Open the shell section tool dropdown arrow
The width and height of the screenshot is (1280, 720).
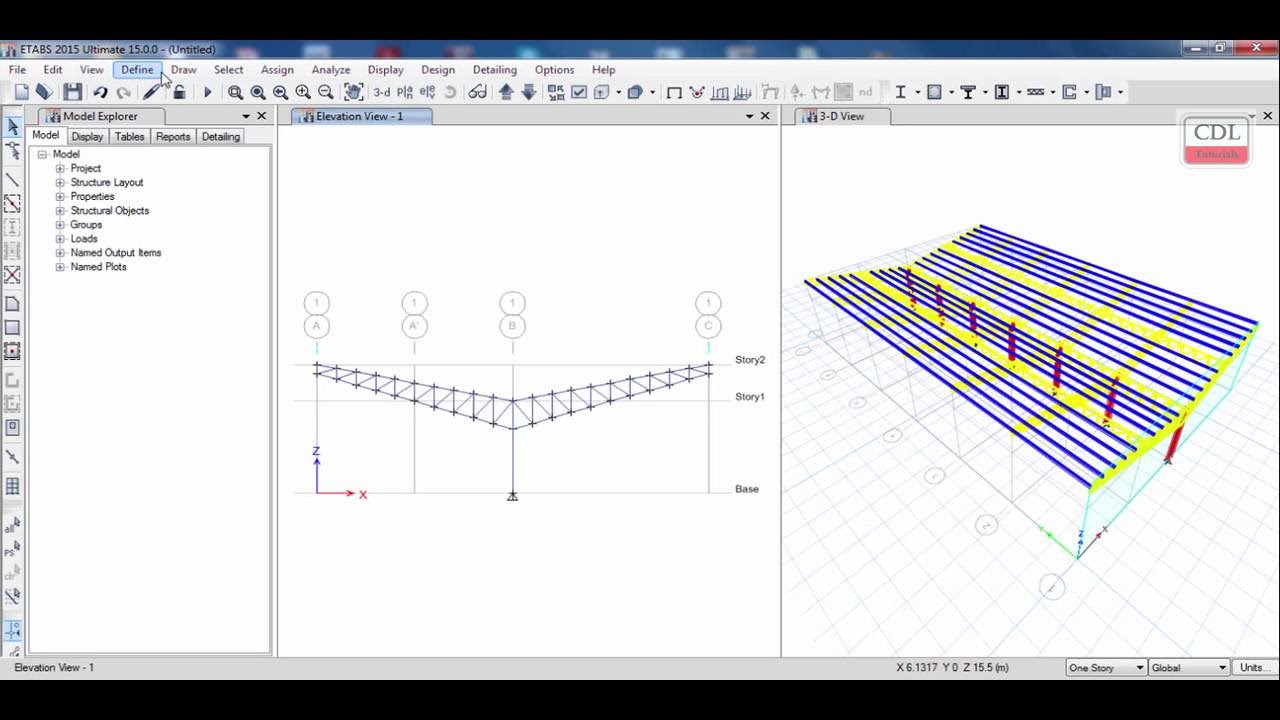[x=951, y=92]
